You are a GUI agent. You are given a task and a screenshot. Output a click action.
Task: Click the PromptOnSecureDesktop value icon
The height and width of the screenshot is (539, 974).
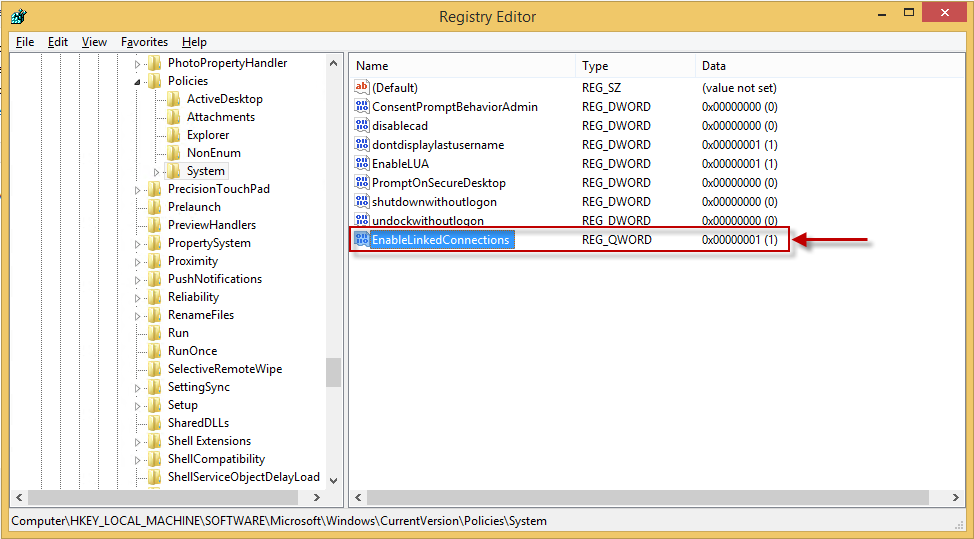point(362,183)
